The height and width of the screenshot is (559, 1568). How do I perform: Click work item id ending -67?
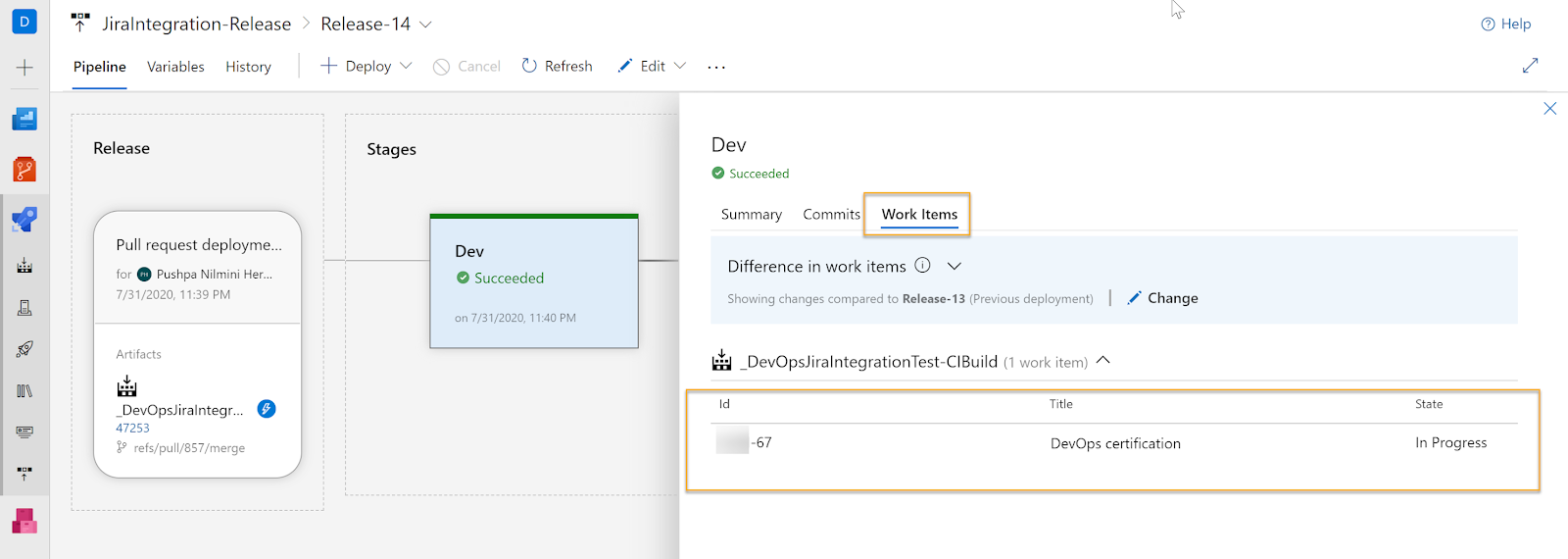[745, 442]
